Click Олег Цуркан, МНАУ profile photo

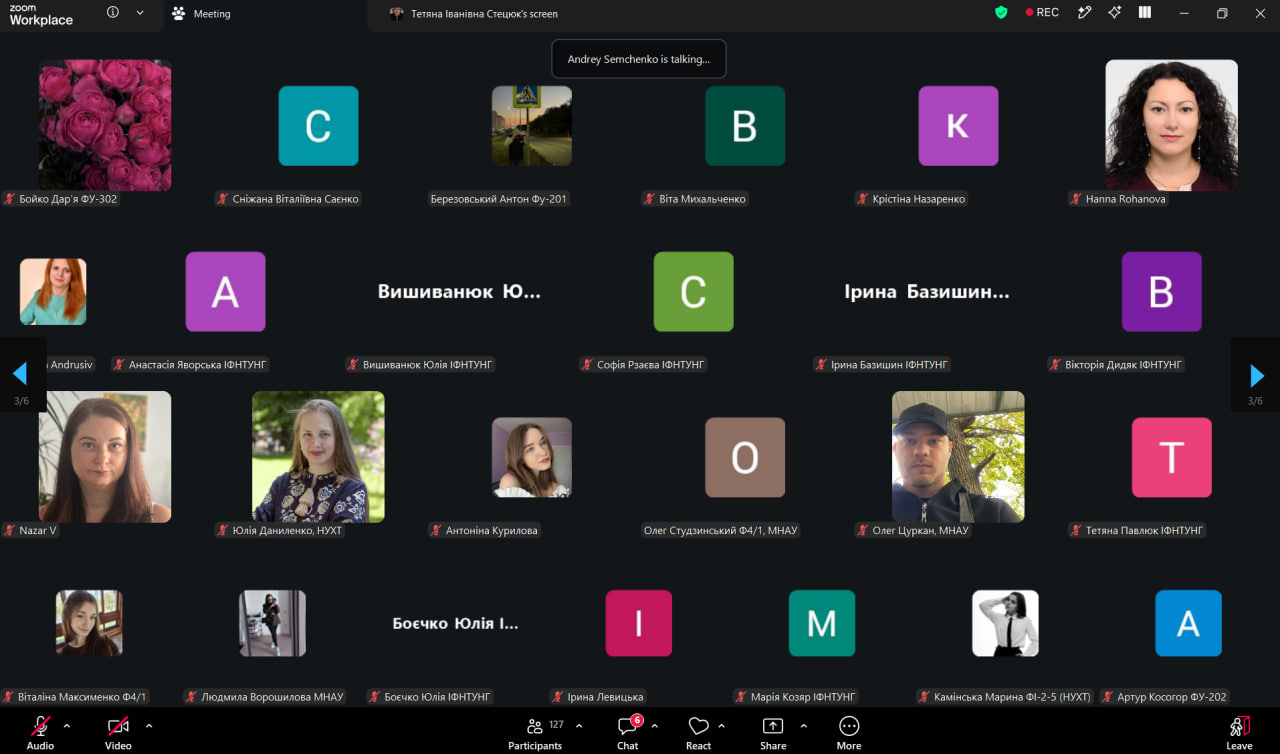958,457
